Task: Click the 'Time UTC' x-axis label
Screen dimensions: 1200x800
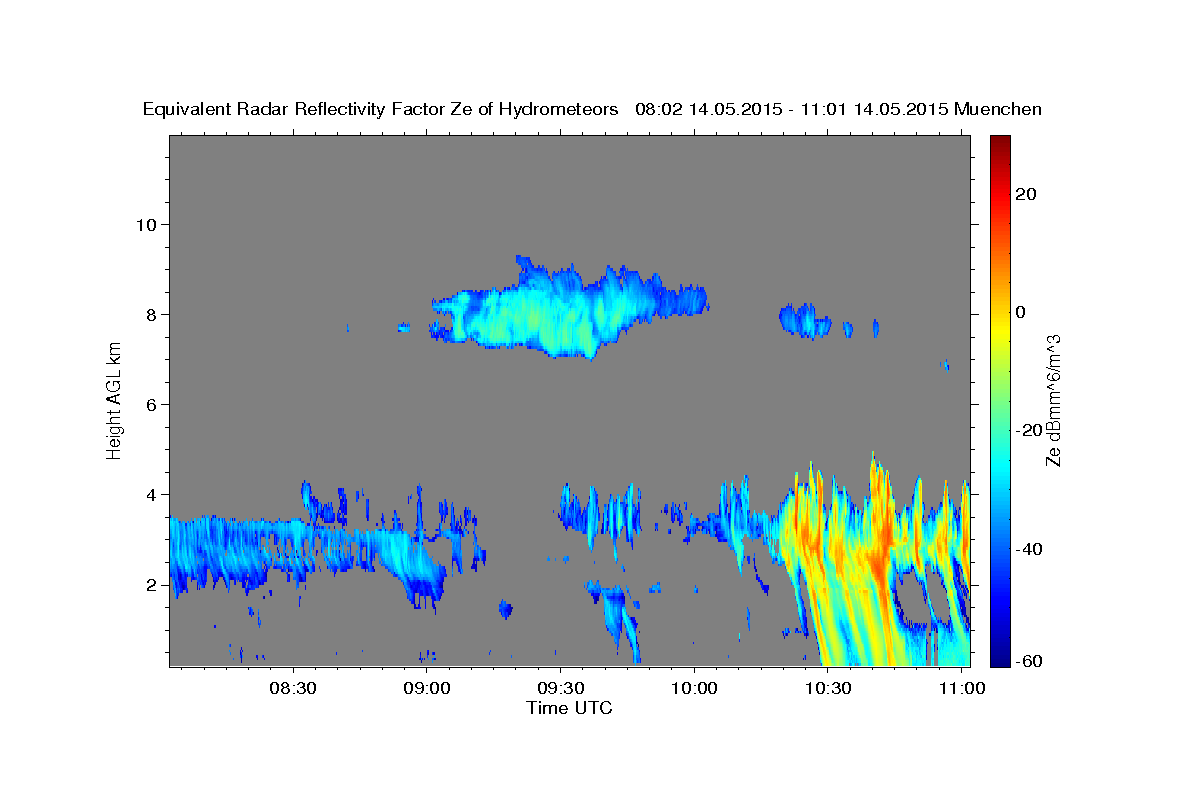Action: click(x=569, y=708)
